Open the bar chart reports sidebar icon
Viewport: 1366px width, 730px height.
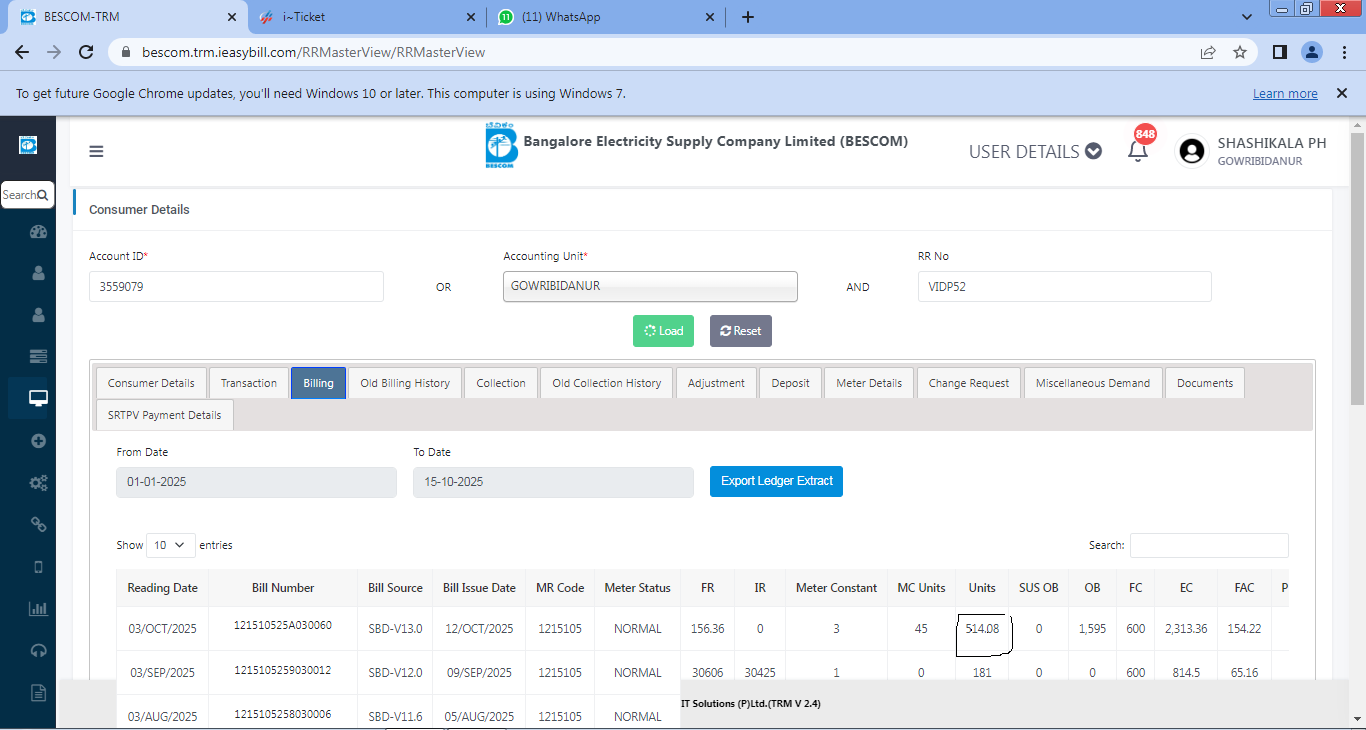coord(39,608)
